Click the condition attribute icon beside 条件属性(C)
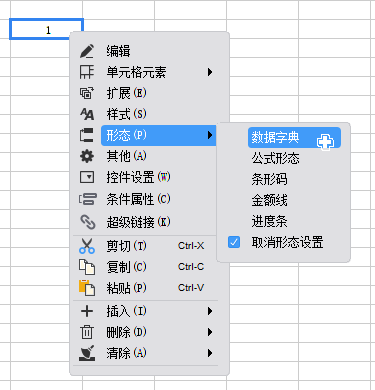Screen dimensions: 375x390 88,199
